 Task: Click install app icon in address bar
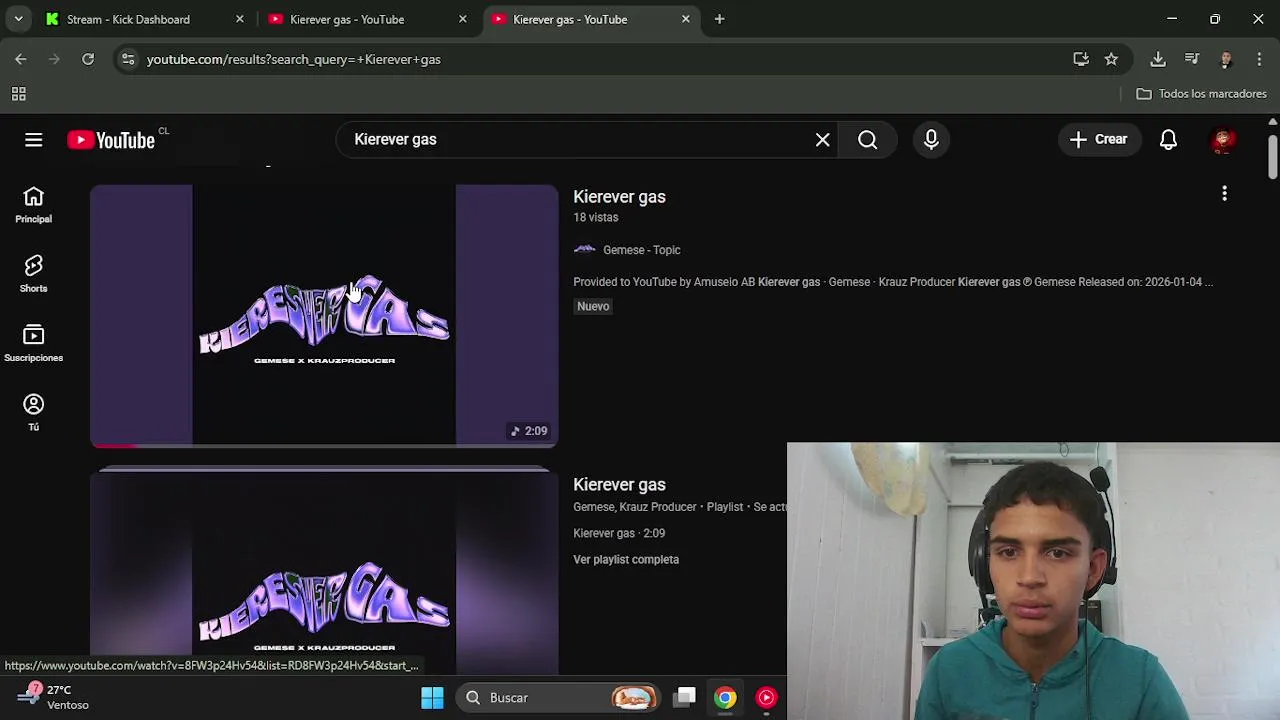(x=1081, y=59)
